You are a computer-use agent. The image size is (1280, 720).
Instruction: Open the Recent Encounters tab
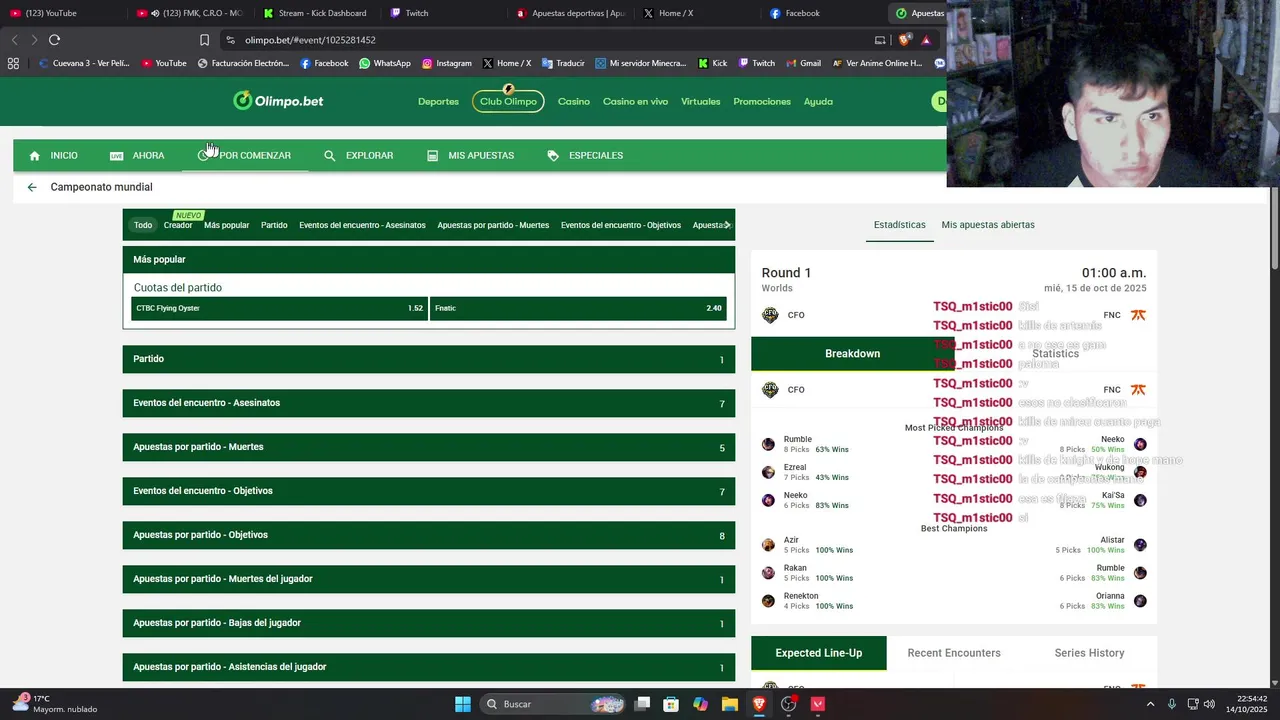[954, 653]
